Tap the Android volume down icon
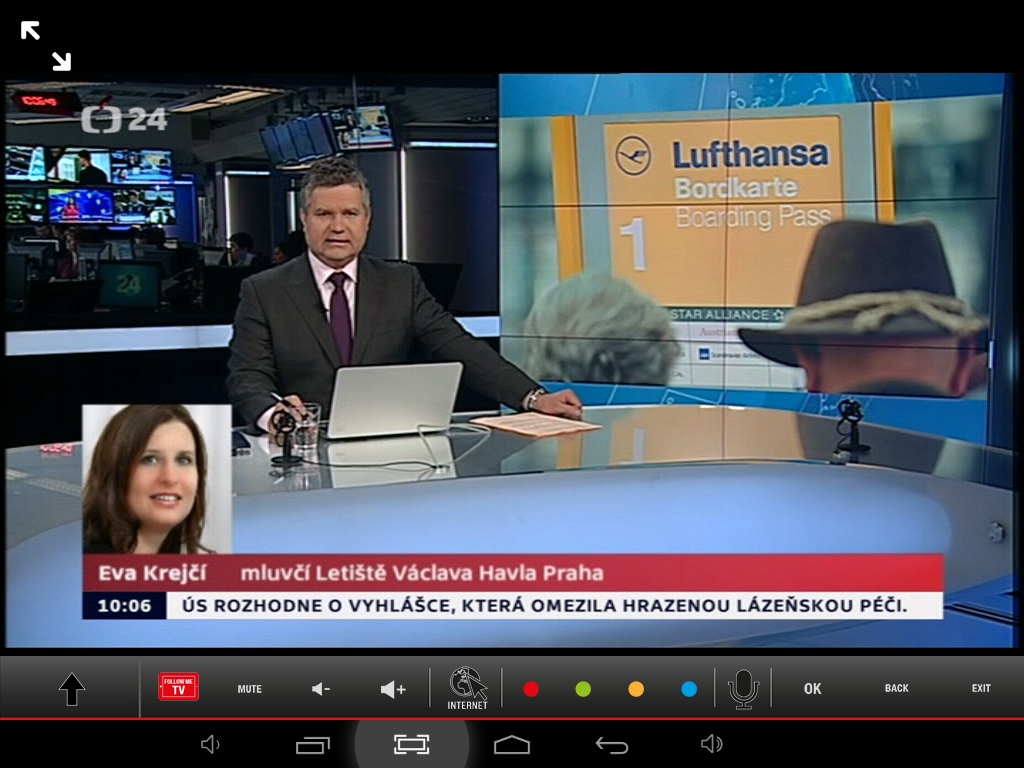 tap(210, 744)
